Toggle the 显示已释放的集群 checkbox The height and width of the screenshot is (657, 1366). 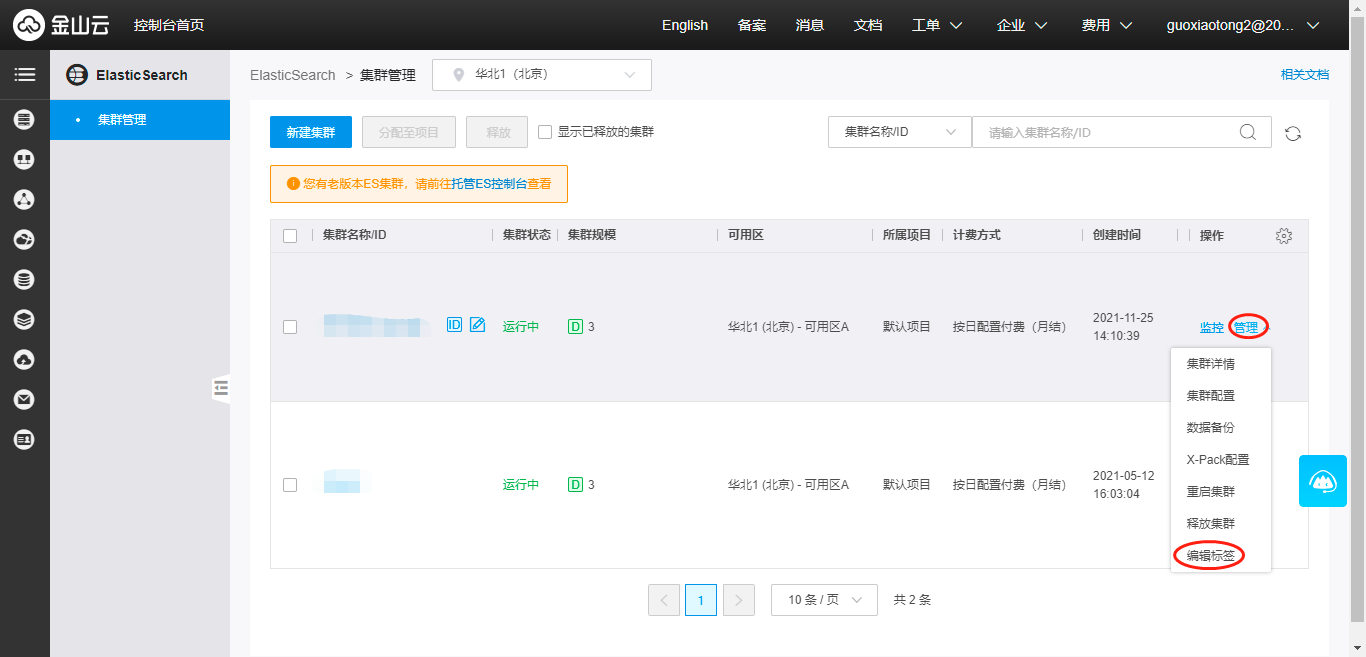tap(545, 132)
